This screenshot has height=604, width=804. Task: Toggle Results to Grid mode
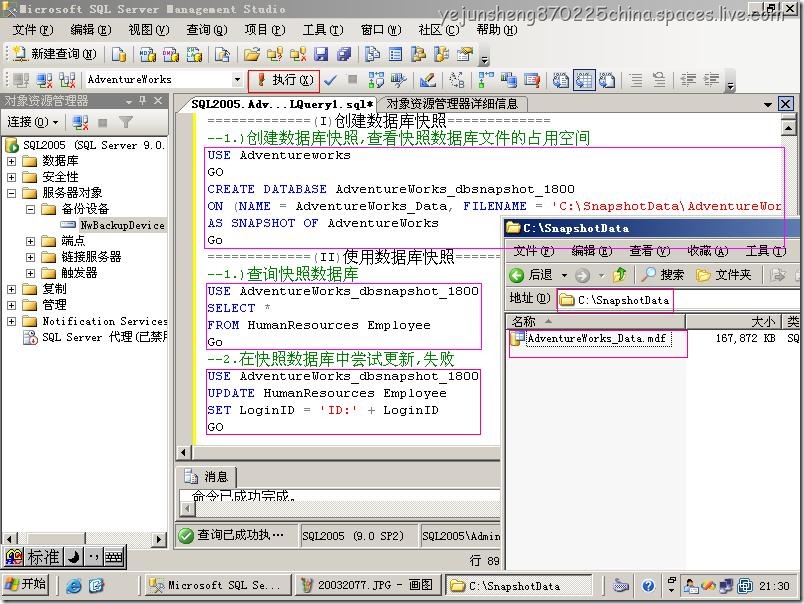584,80
